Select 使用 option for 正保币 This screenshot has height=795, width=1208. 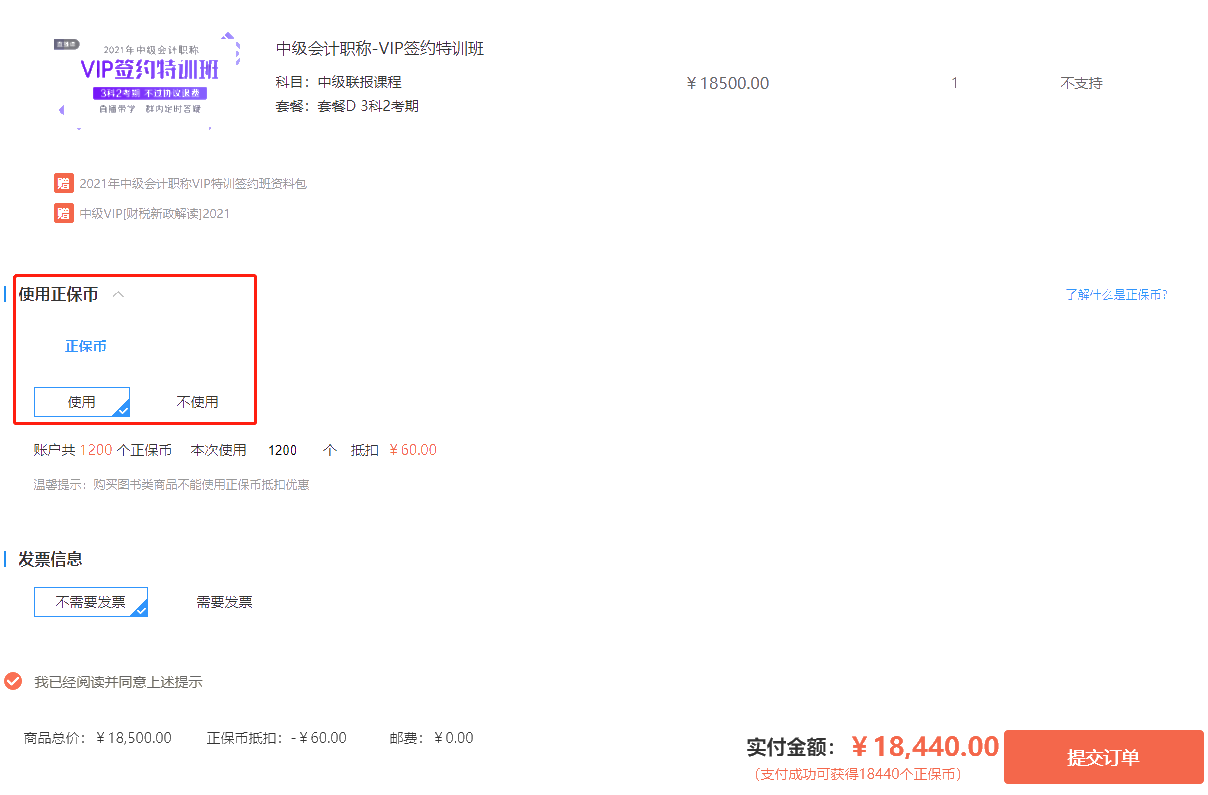tap(82, 402)
